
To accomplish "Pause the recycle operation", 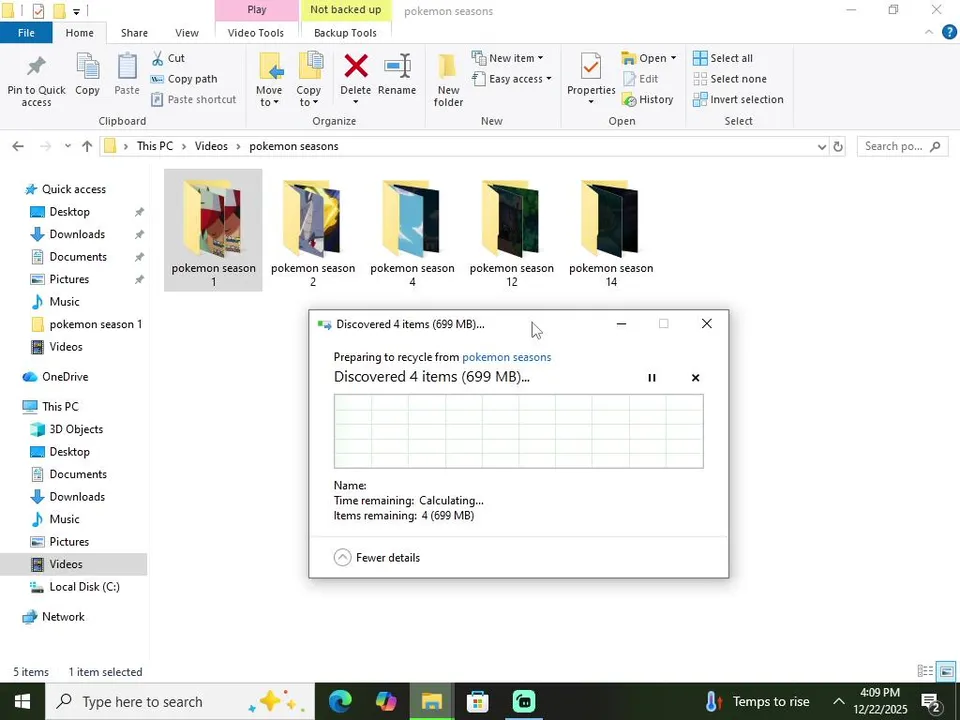I will point(652,378).
